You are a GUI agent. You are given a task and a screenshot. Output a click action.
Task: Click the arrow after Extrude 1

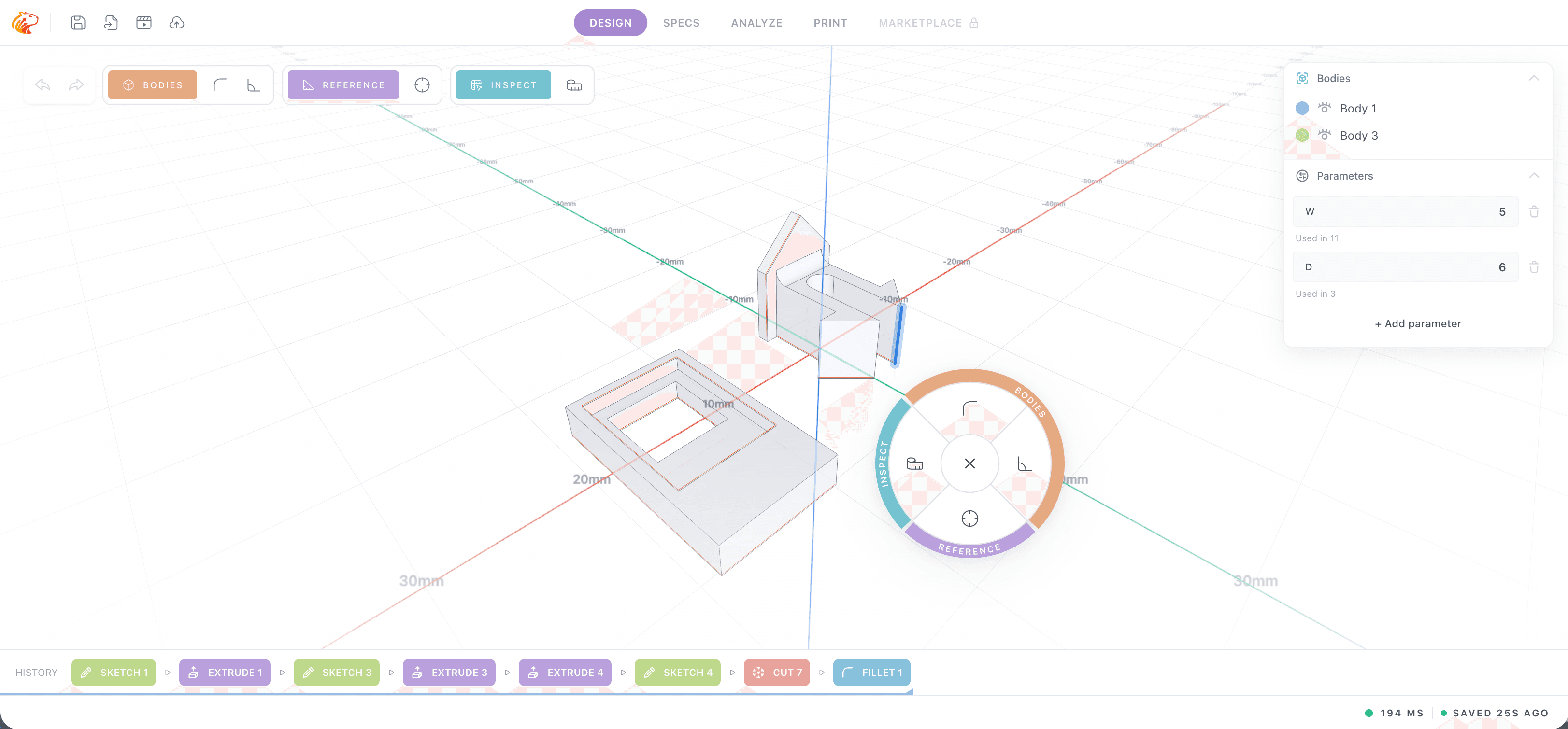[x=282, y=673]
